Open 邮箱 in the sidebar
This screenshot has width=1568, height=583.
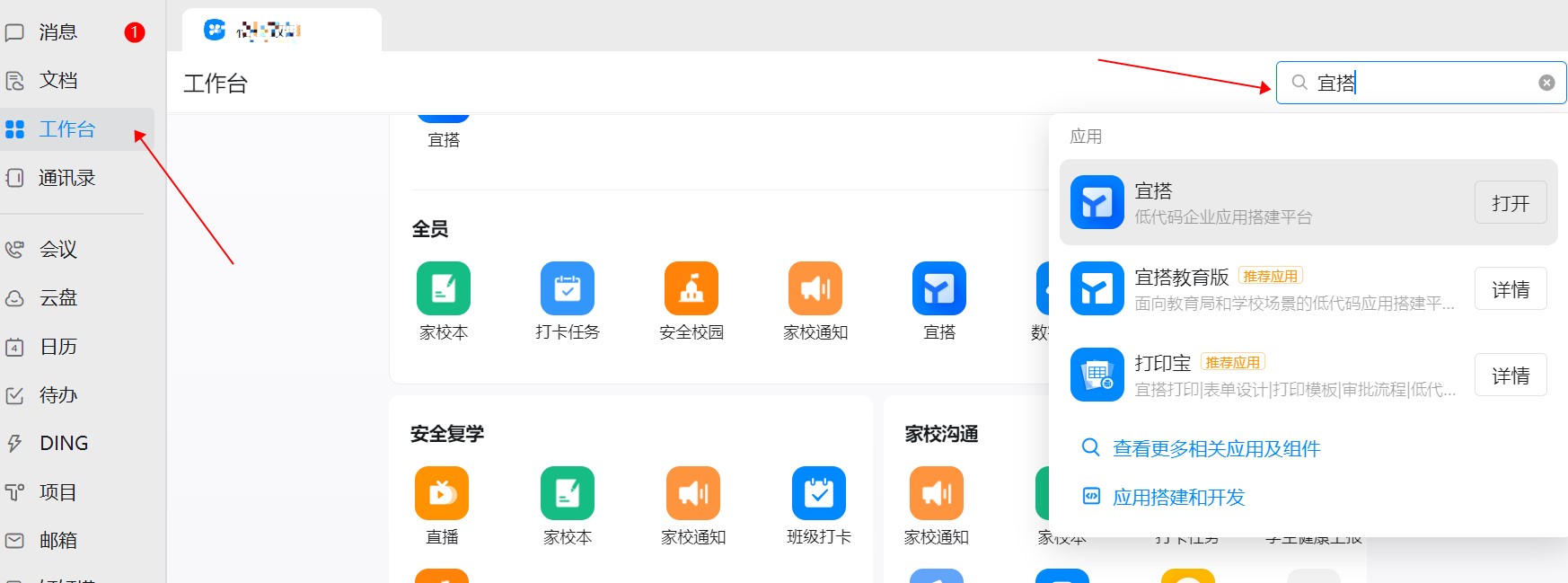click(57, 541)
